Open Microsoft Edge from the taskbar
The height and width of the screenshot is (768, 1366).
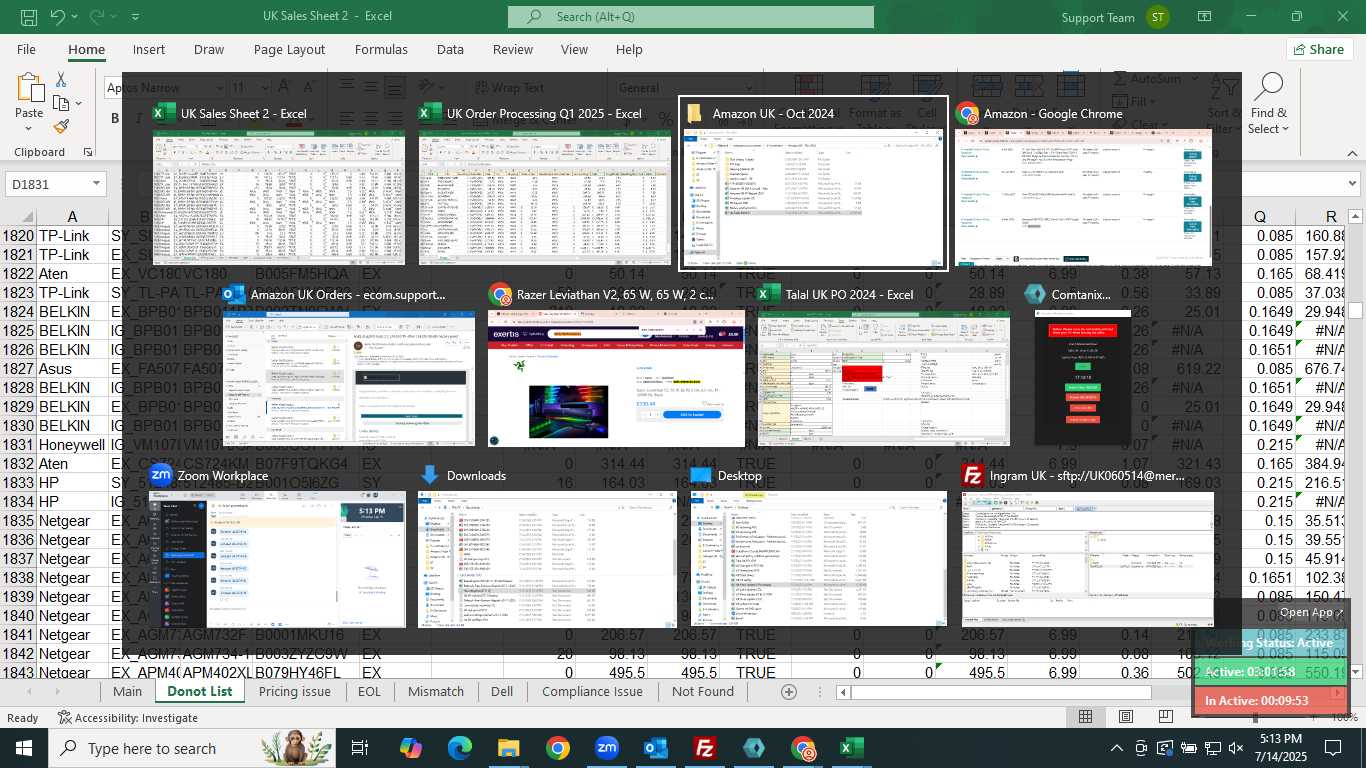[460, 748]
